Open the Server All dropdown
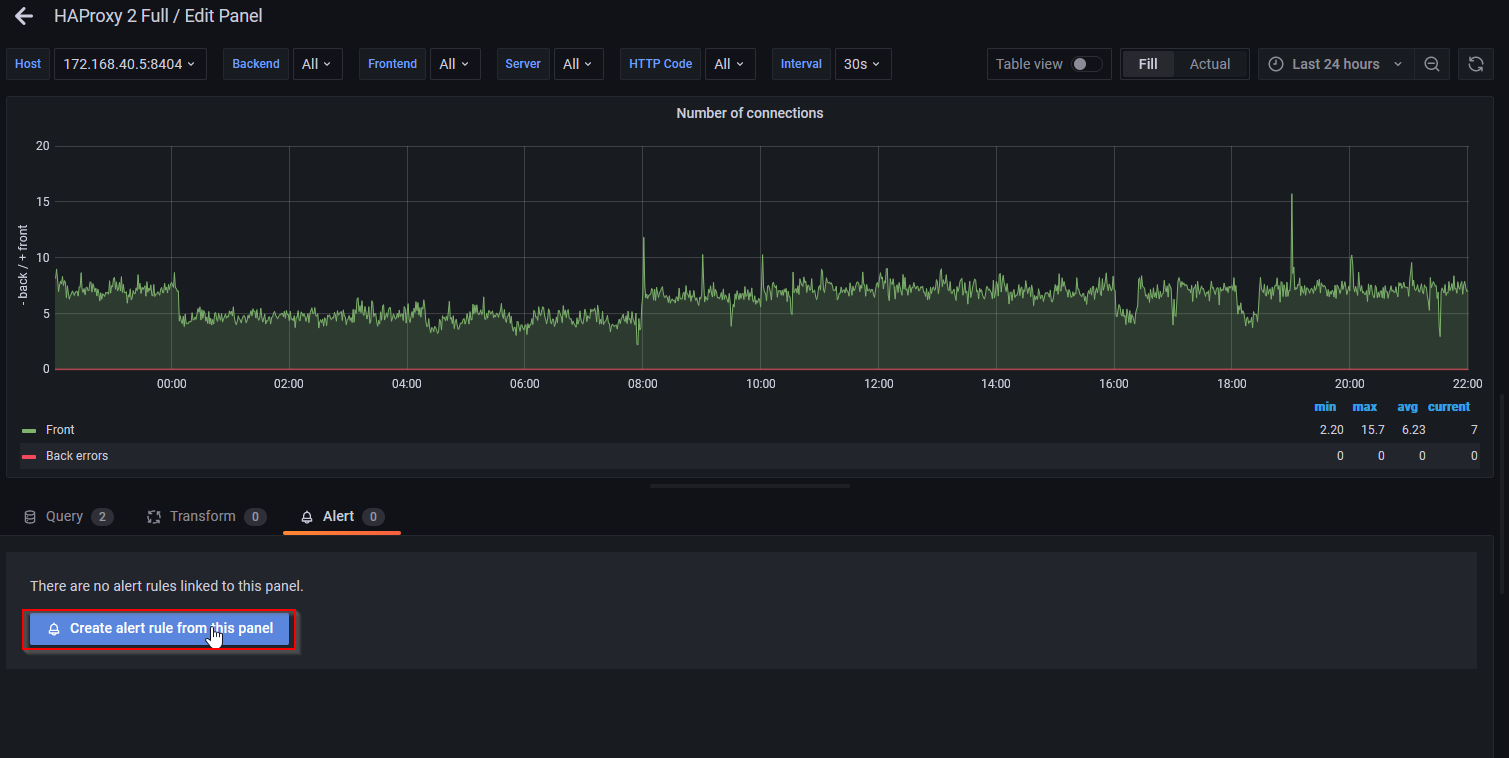Viewport: 1509px width, 758px height. (579, 64)
